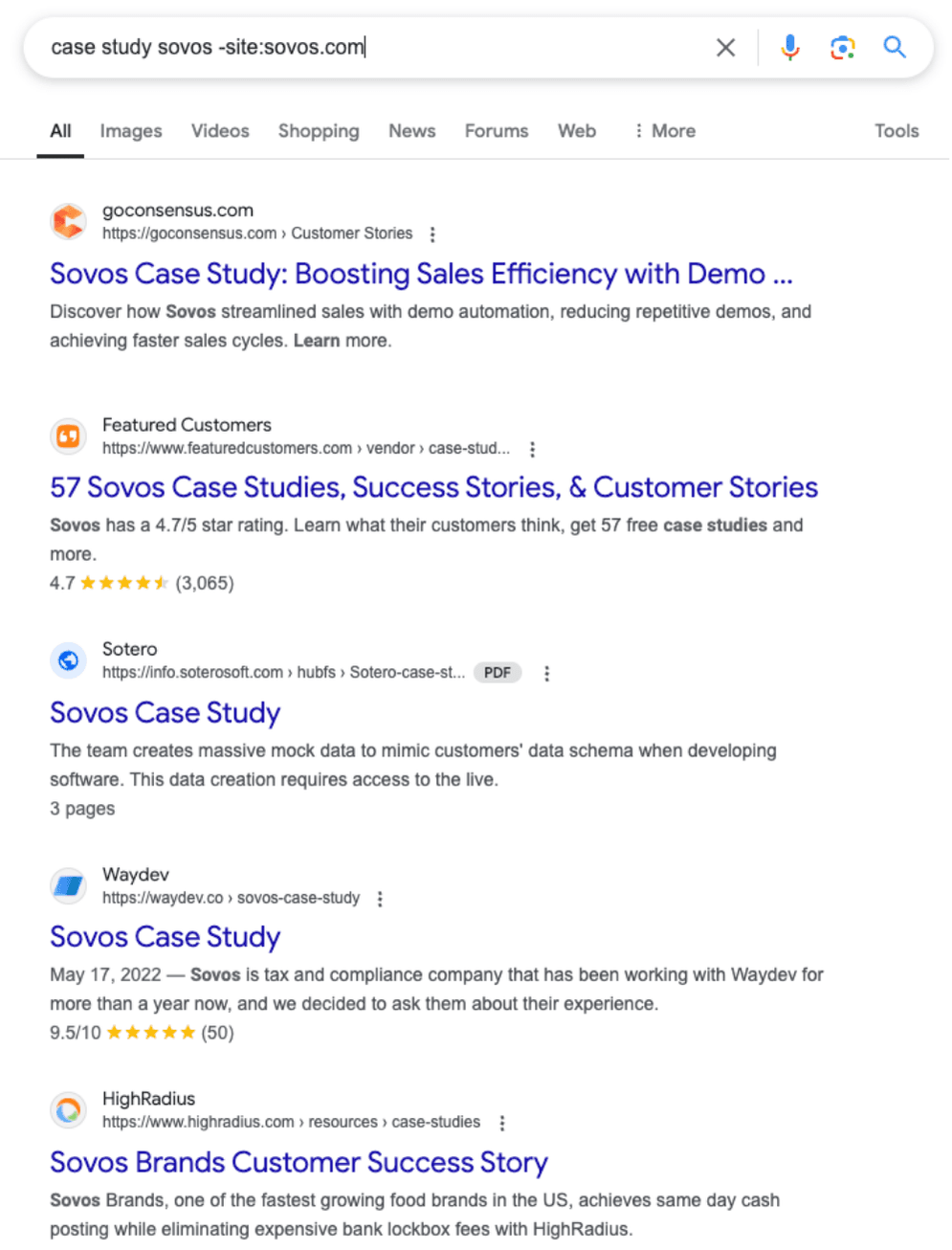This screenshot has height=1250, width=952.
Task: Open the Waydev Sovos Case Study link
Action: (165, 937)
